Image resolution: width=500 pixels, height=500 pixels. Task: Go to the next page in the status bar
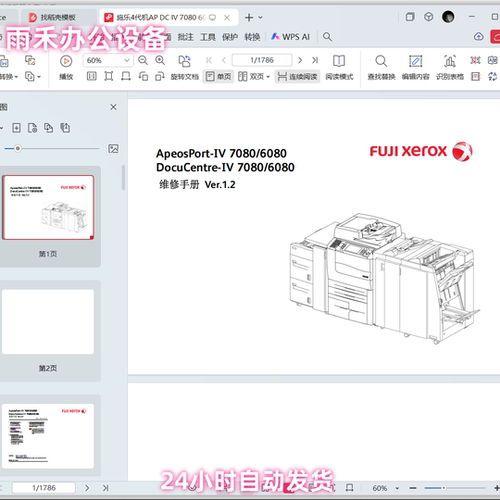tap(87, 488)
